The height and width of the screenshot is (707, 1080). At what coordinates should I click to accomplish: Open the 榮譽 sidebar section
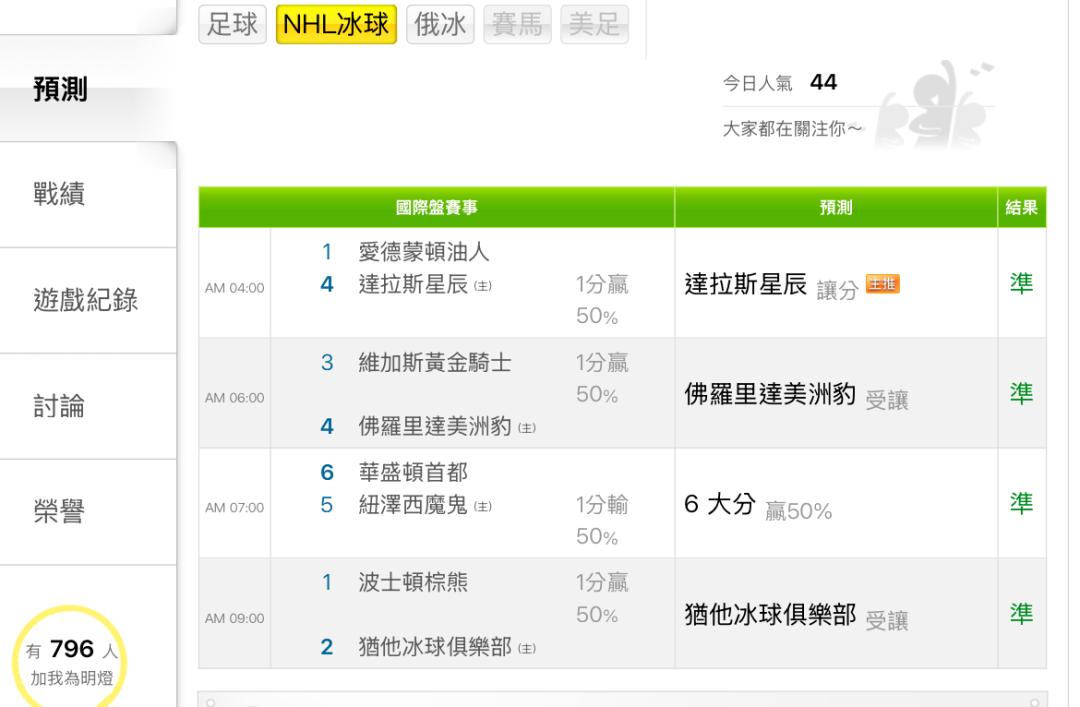click(x=88, y=512)
